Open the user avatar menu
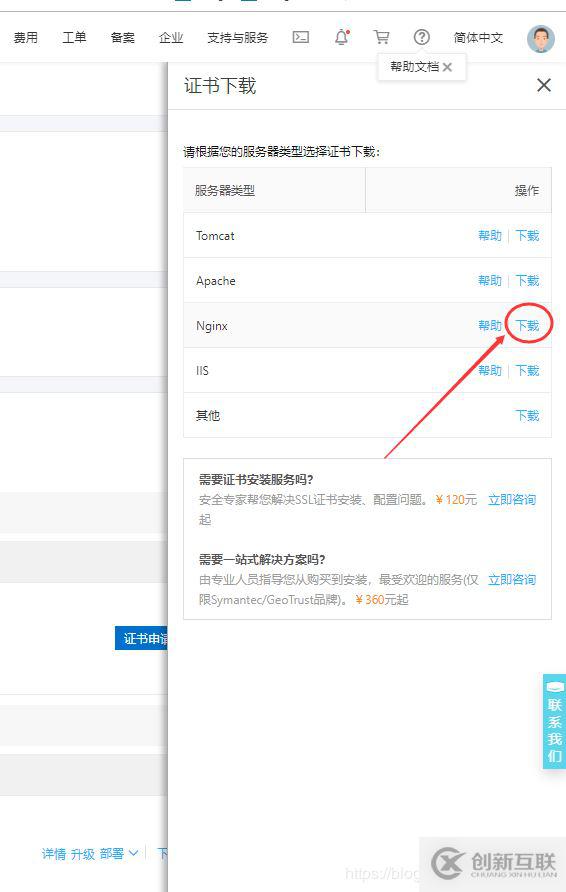566x892 pixels. pos(540,39)
